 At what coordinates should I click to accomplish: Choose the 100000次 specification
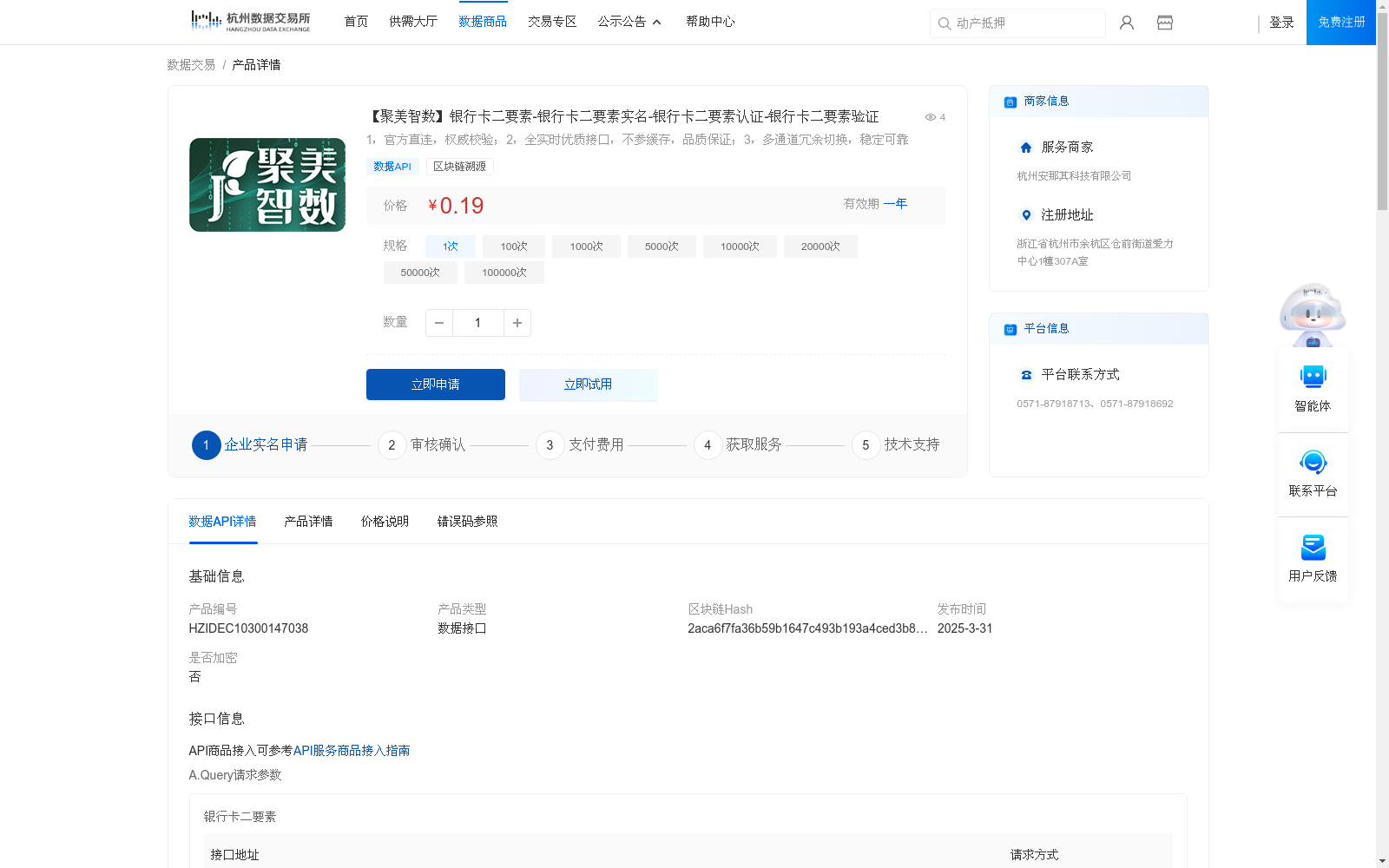click(x=504, y=272)
